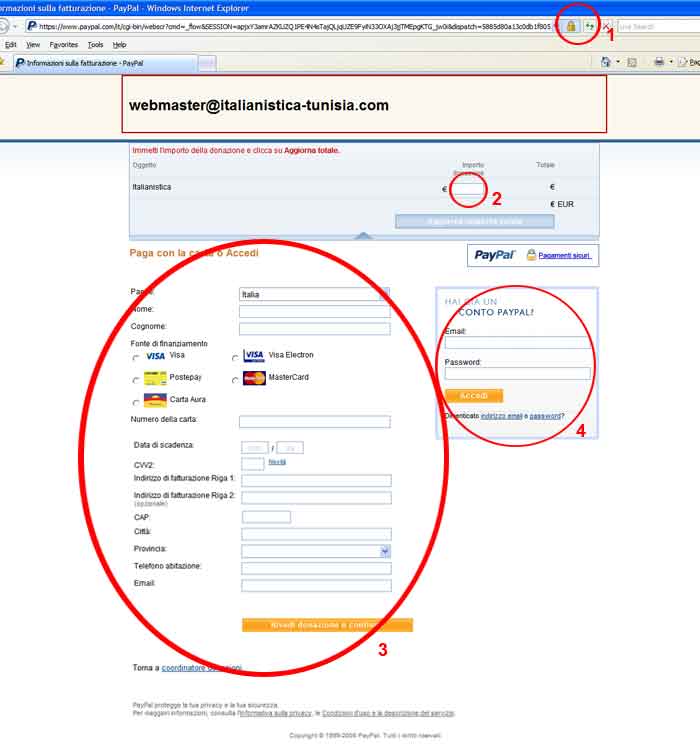Click the yellow Postepay card logo

[x=155, y=378]
